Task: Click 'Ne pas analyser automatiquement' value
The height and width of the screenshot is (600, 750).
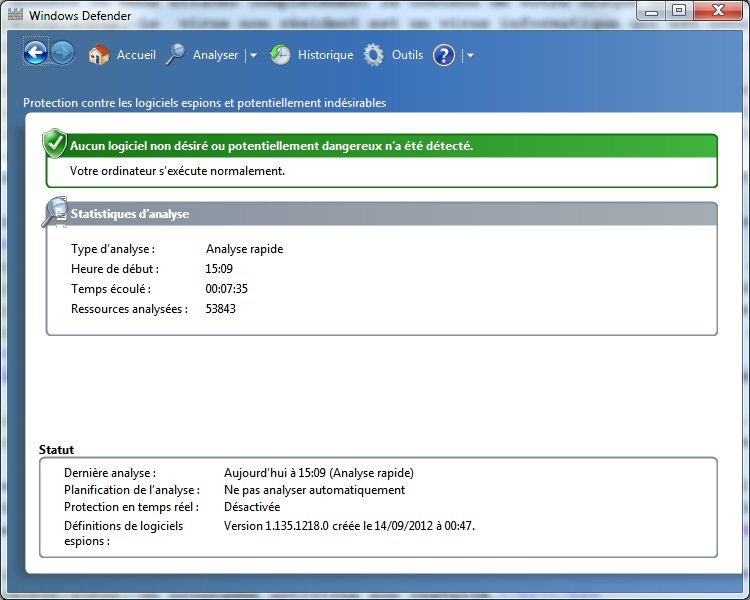Action: click(x=314, y=490)
